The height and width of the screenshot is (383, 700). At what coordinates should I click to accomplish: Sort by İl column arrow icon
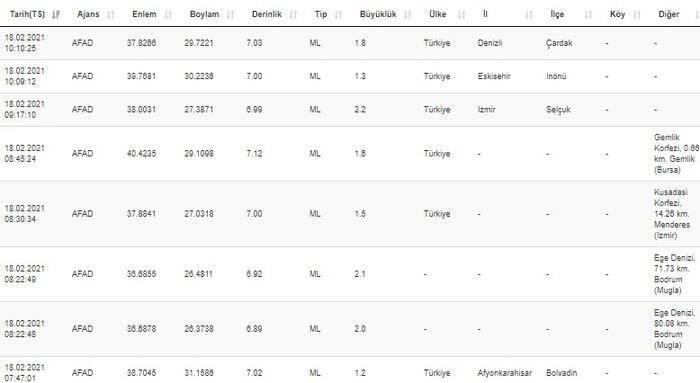pos(529,15)
